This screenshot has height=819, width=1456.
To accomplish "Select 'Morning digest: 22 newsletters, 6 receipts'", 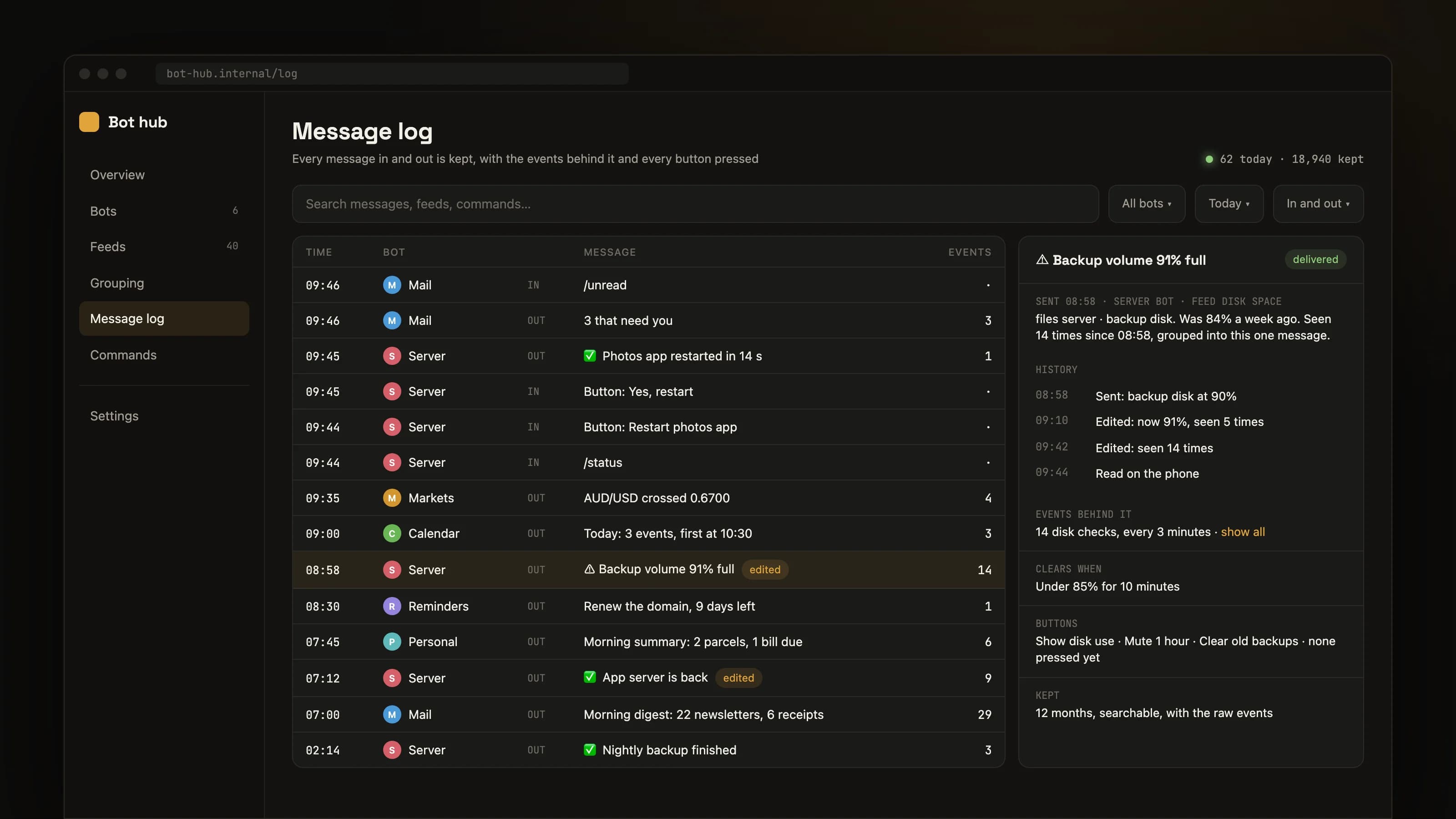I will (704, 714).
